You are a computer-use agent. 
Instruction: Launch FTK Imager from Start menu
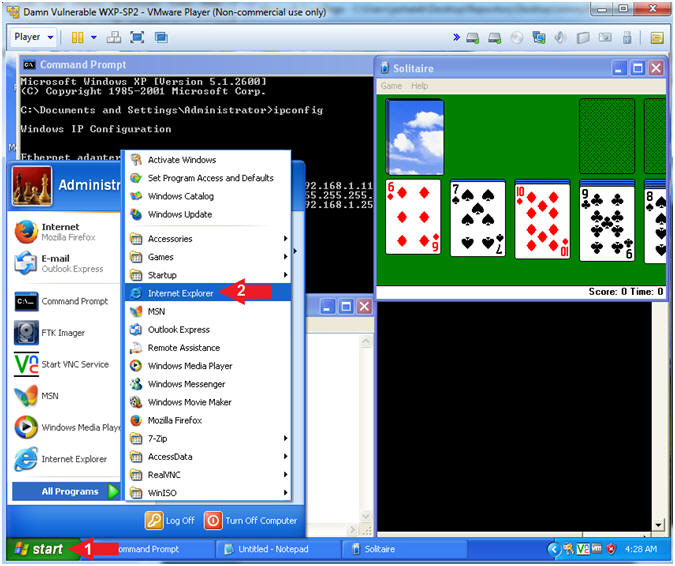coord(65,333)
